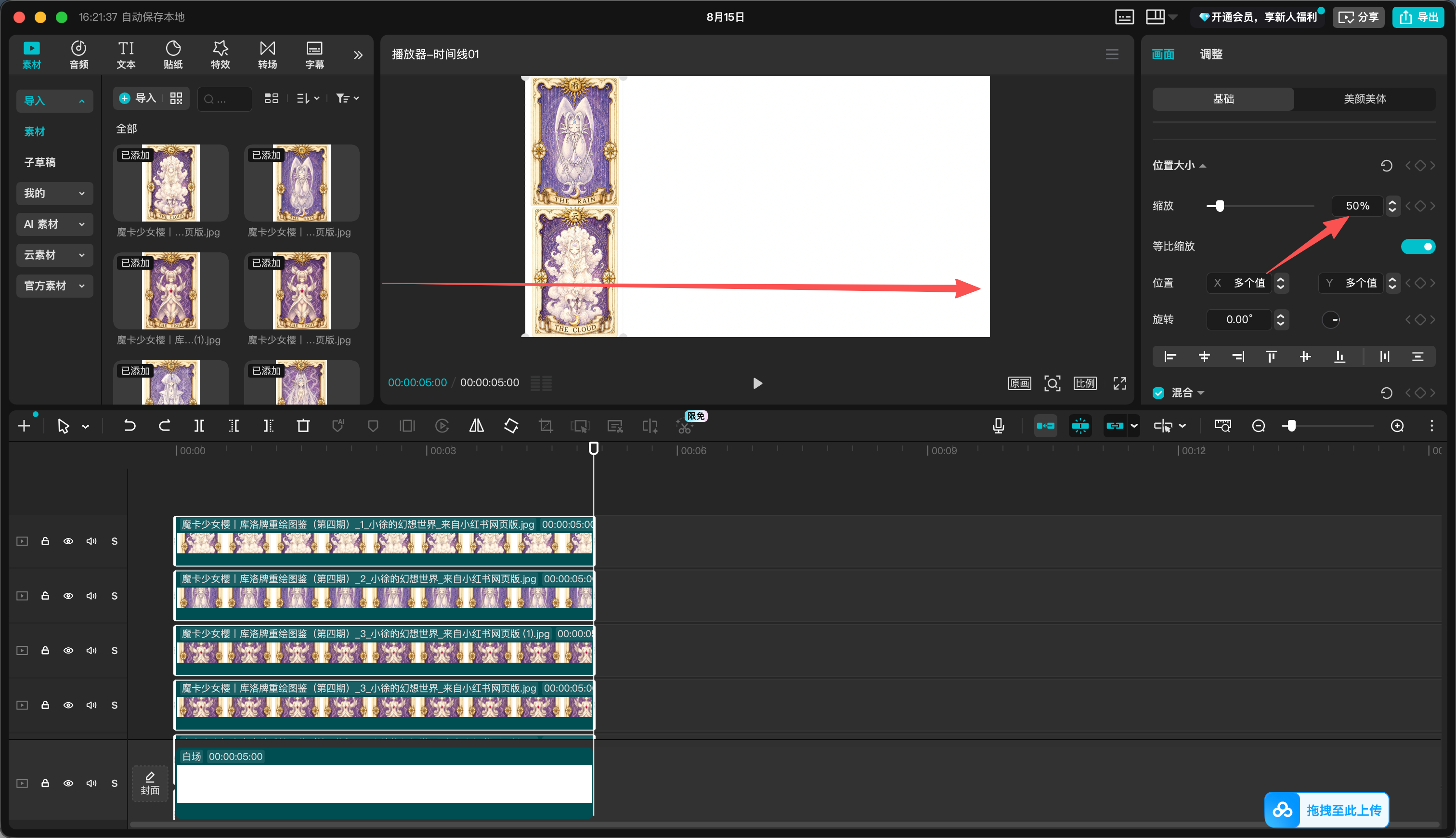Image resolution: width=1456 pixels, height=838 pixels.
Task: Toggle solo S on the fourth image track
Action: 115,705
